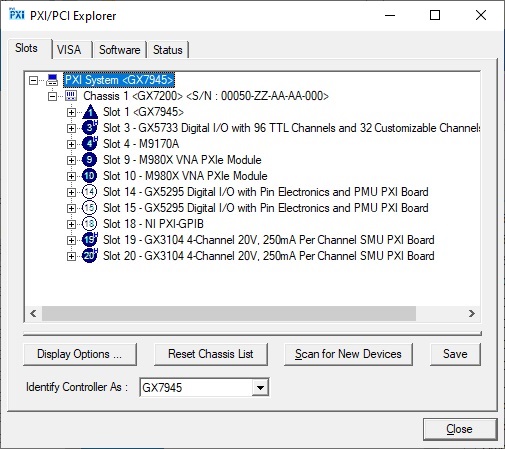Click the Slot 1 triangle controller icon
The height and width of the screenshot is (449, 505).
point(90,112)
